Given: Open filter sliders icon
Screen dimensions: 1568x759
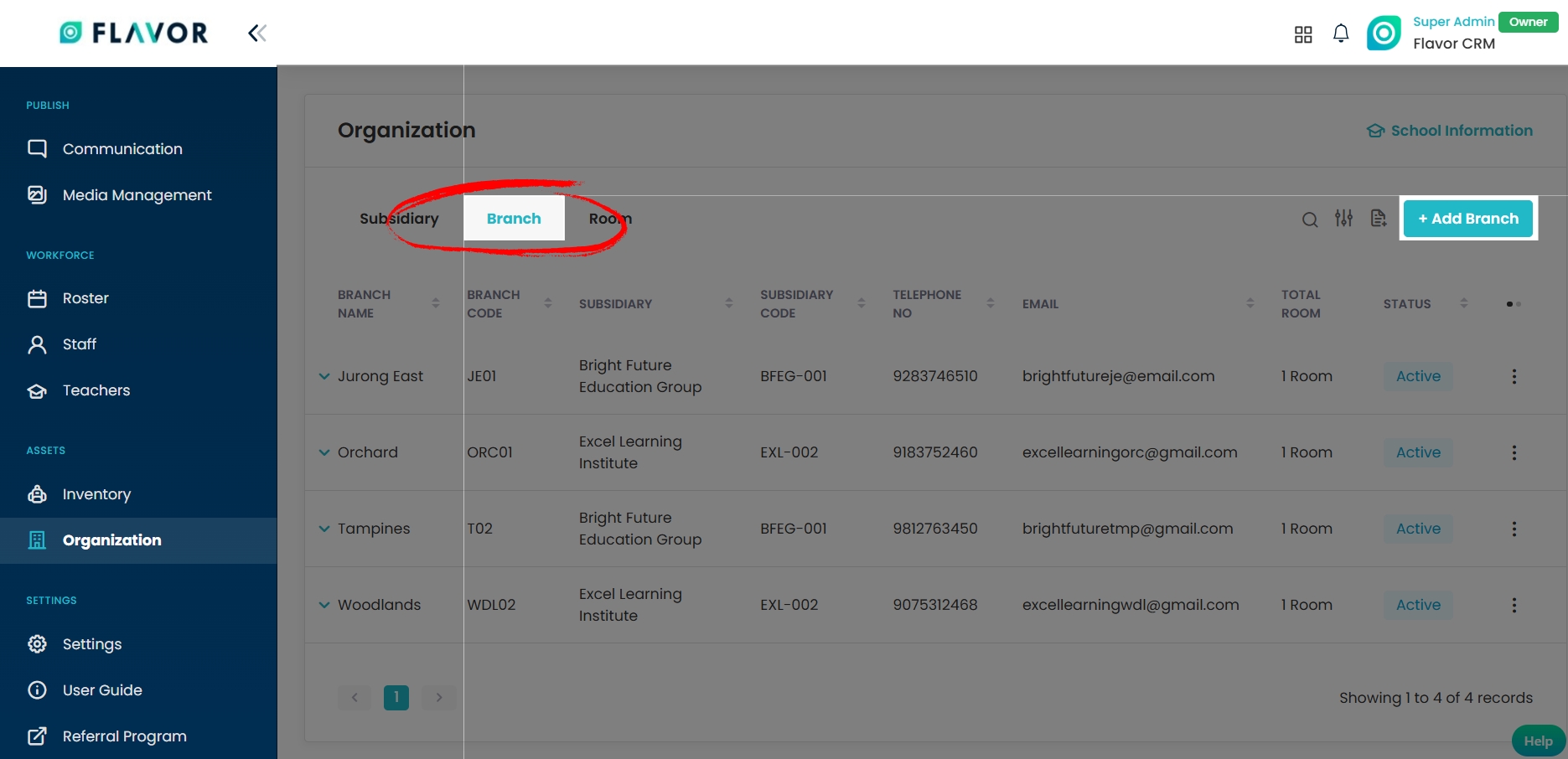Looking at the screenshot, I should (1344, 218).
